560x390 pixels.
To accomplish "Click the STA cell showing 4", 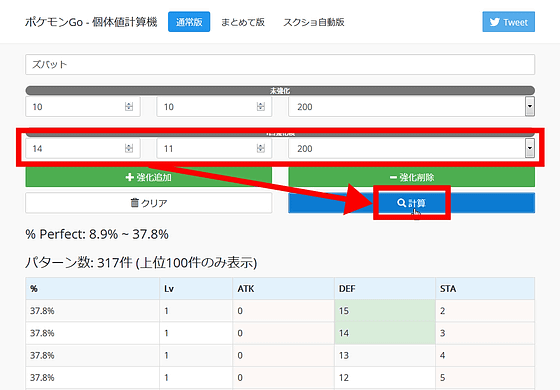I will 485,355.
